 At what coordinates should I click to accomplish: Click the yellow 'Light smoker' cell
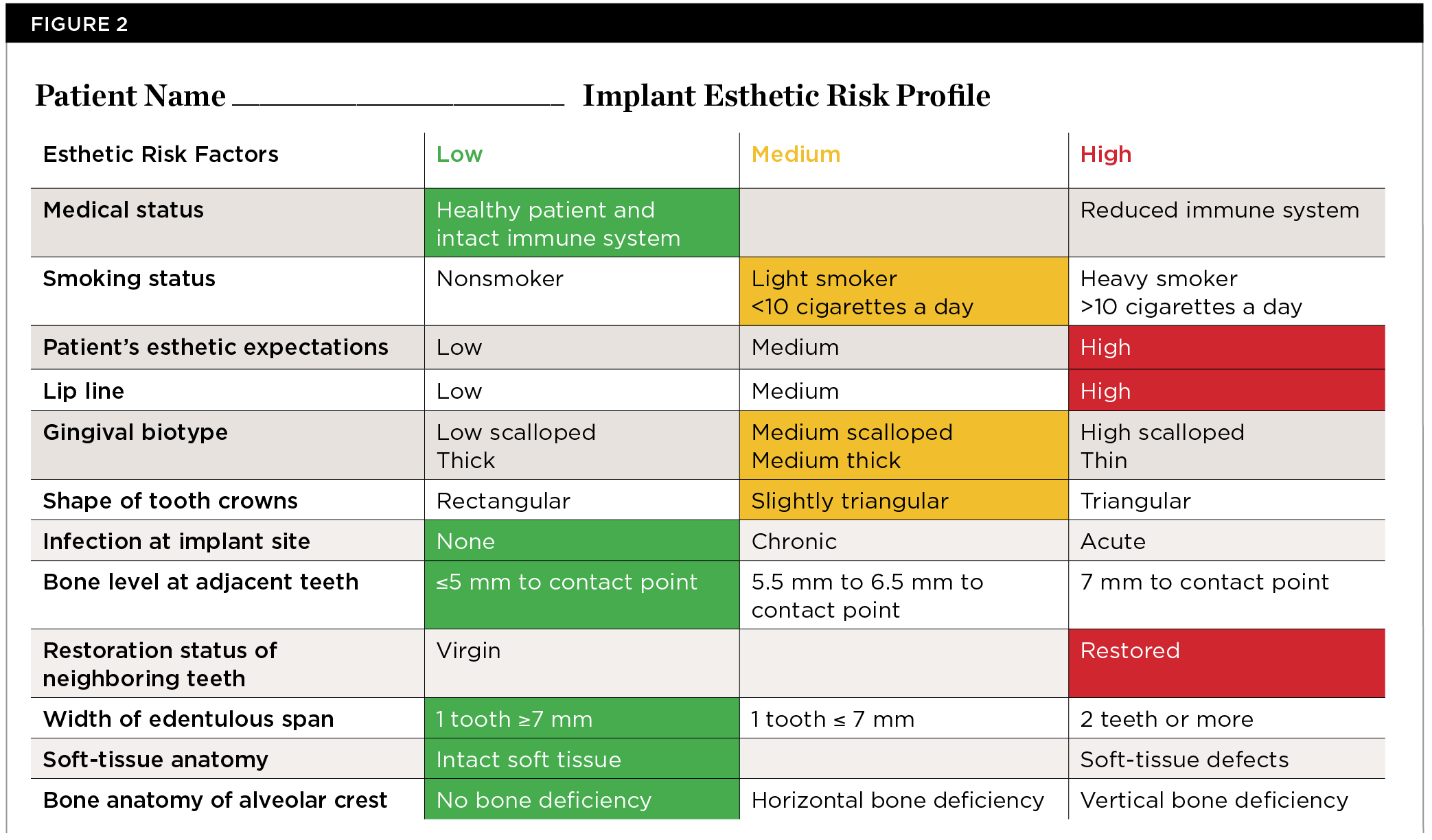pyautogui.click(x=903, y=292)
